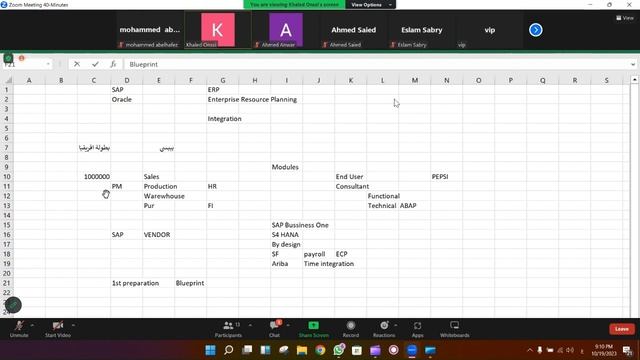This screenshot has width=640, height=360.
Task: Open the clock showing 9:10 PM
Action: coord(604,350)
